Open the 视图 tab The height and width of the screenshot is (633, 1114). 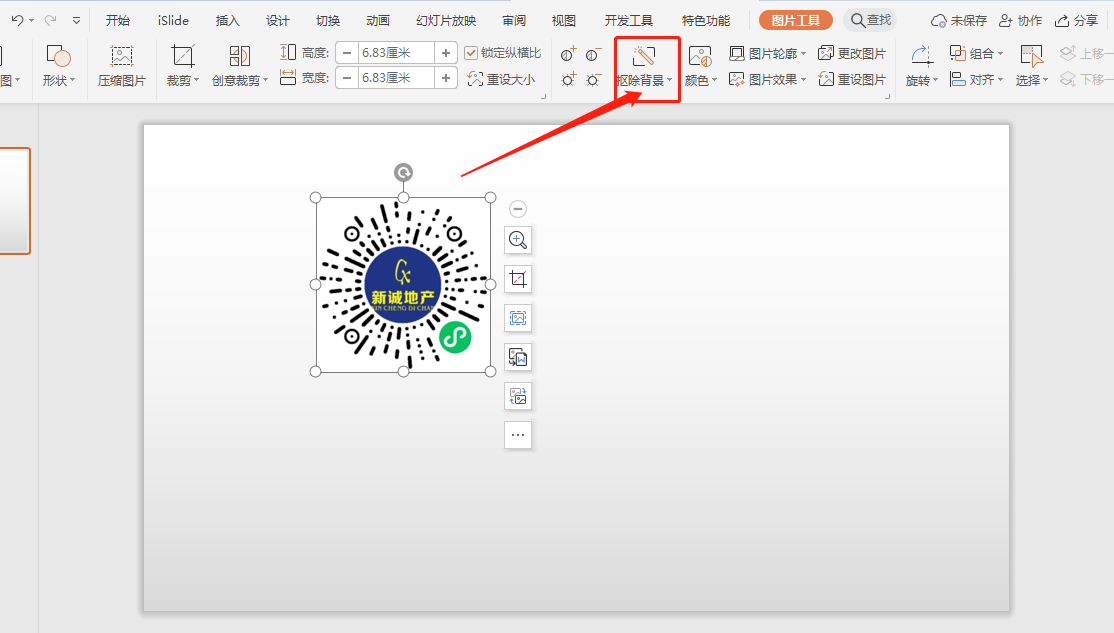coord(564,21)
